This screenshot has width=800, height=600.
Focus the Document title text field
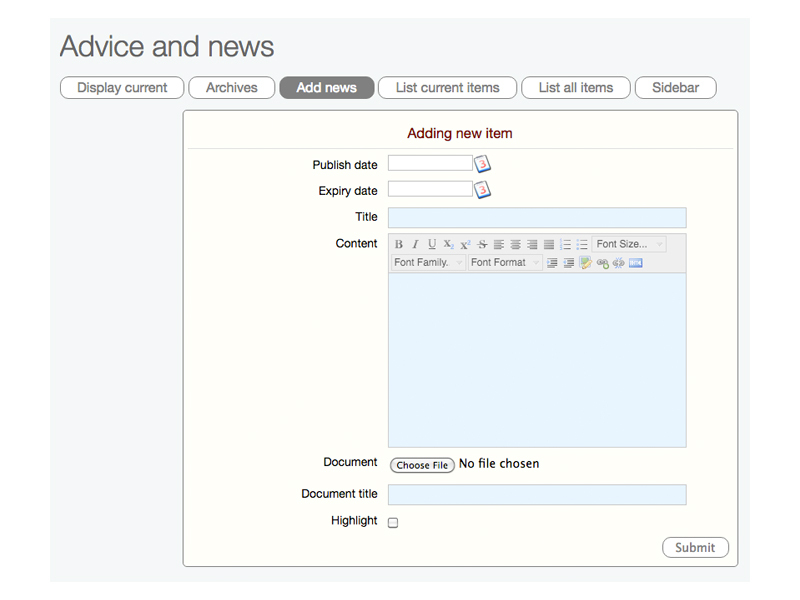[x=537, y=494]
